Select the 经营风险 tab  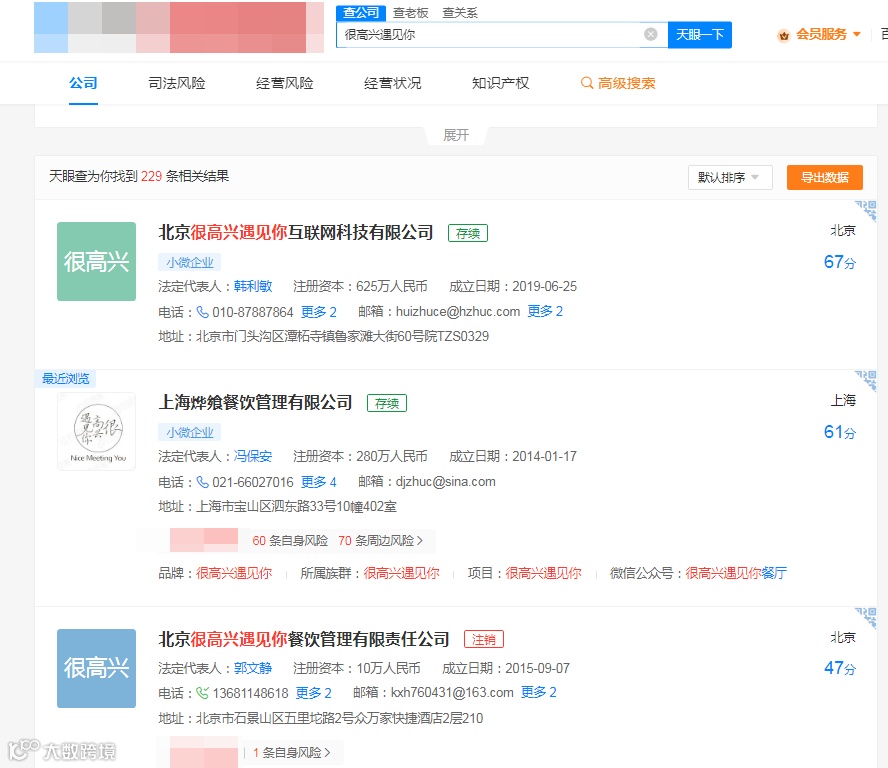pyautogui.click(x=284, y=83)
